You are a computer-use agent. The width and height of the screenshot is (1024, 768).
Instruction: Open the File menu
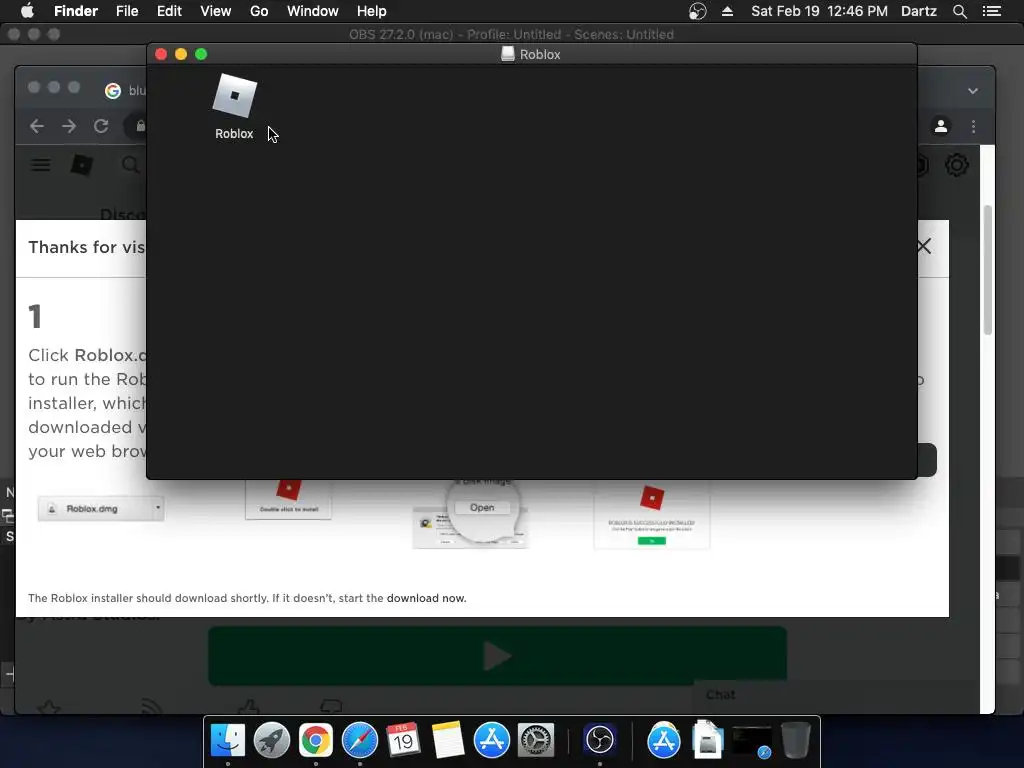[127, 11]
